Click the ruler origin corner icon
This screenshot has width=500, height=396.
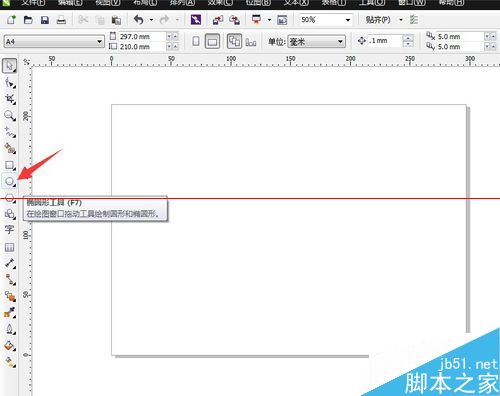tap(26, 62)
